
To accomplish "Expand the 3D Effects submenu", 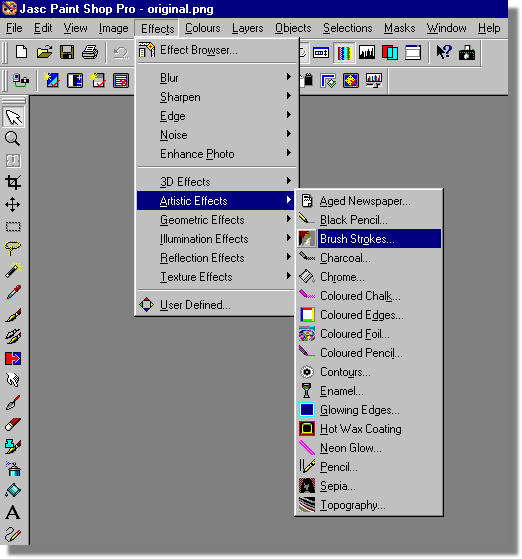I will [217, 181].
